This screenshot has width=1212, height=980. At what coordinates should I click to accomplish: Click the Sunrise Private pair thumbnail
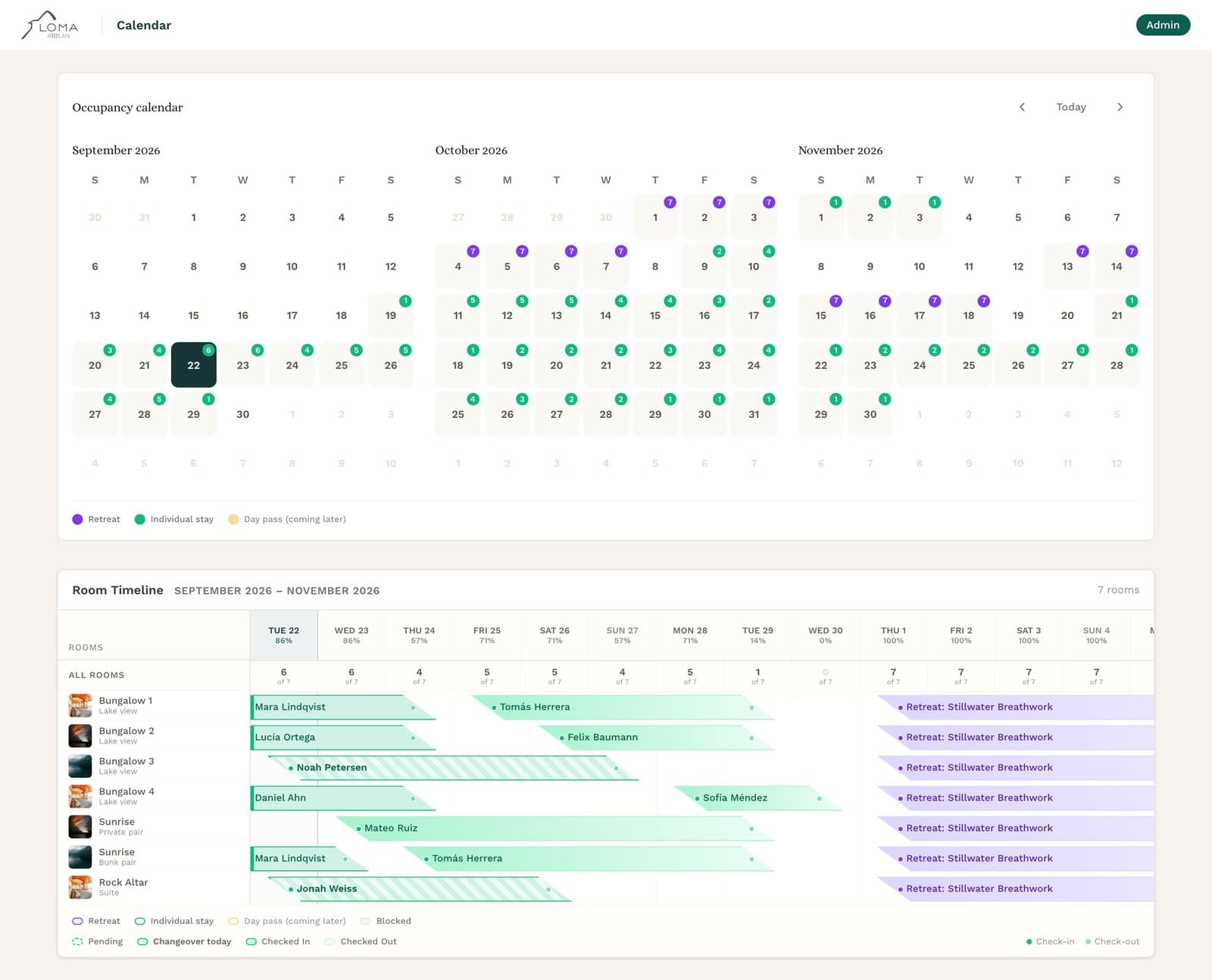80,826
